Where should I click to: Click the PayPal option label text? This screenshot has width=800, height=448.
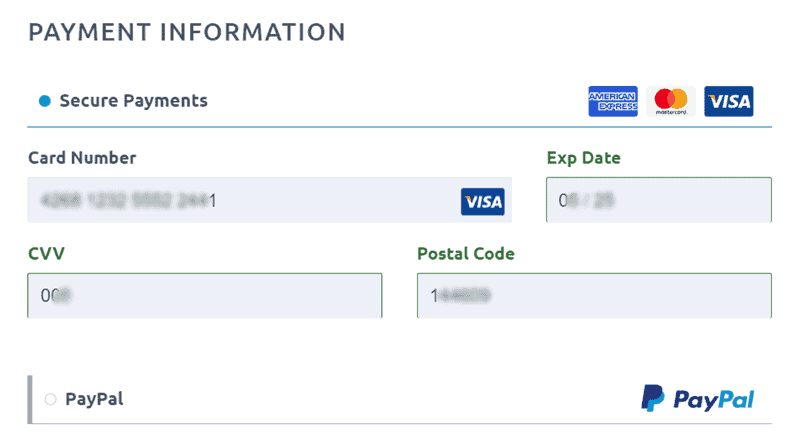[x=94, y=399]
